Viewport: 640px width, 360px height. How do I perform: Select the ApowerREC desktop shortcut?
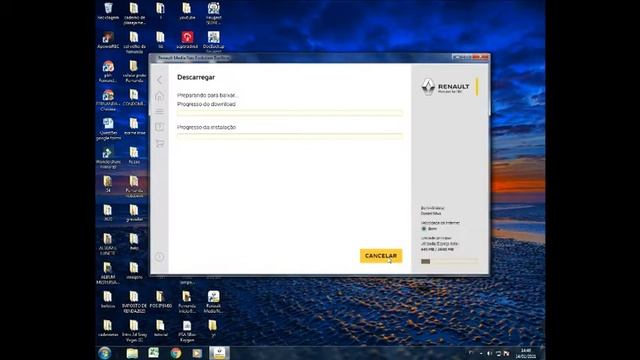pyautogui.click(x=108, y=40)
